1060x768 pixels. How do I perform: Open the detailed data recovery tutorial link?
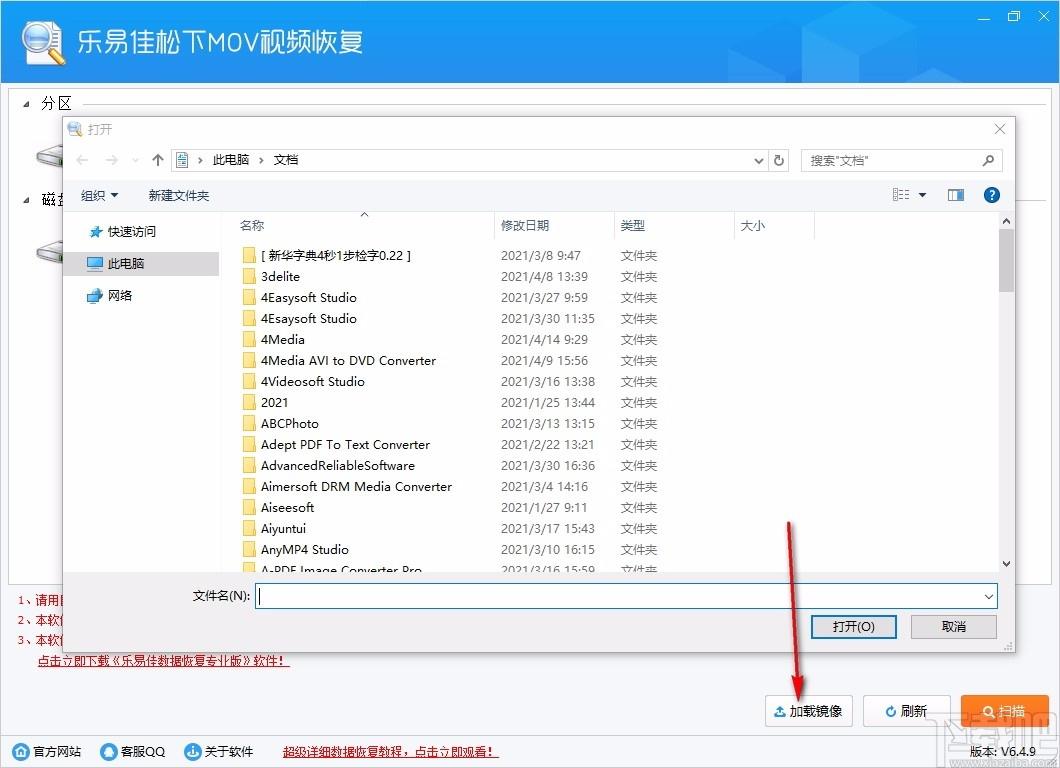[390, 751]
